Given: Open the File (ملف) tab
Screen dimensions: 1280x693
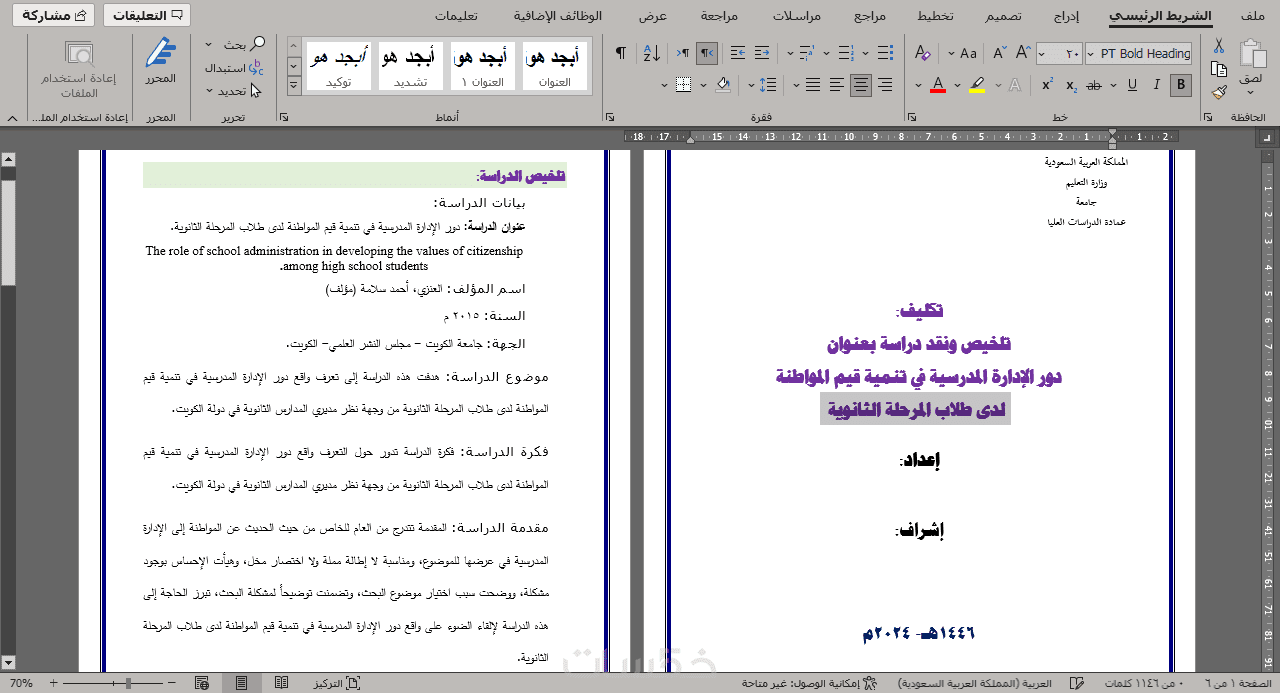Looking at the screenshot, I should point(1251,16).
